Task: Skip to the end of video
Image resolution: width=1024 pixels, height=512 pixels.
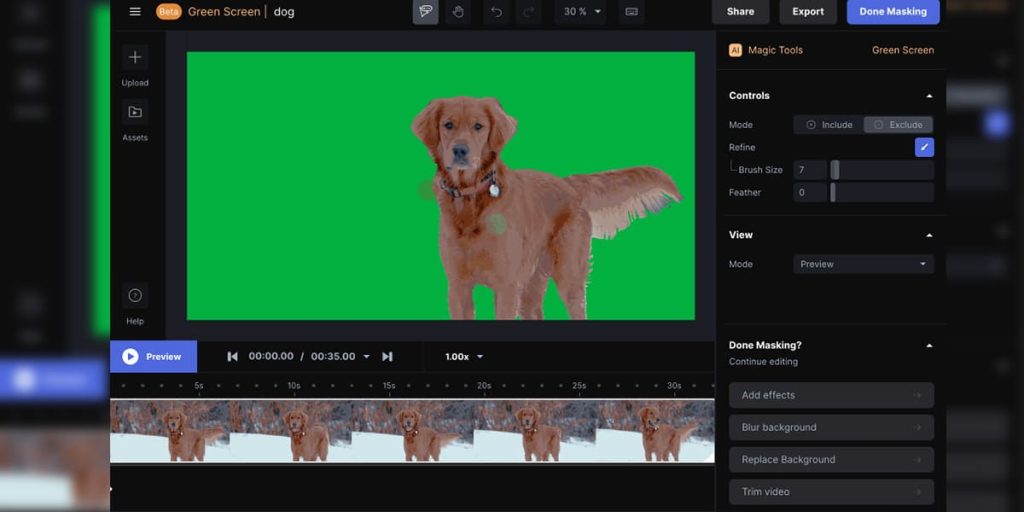Action: pos(387,357)
